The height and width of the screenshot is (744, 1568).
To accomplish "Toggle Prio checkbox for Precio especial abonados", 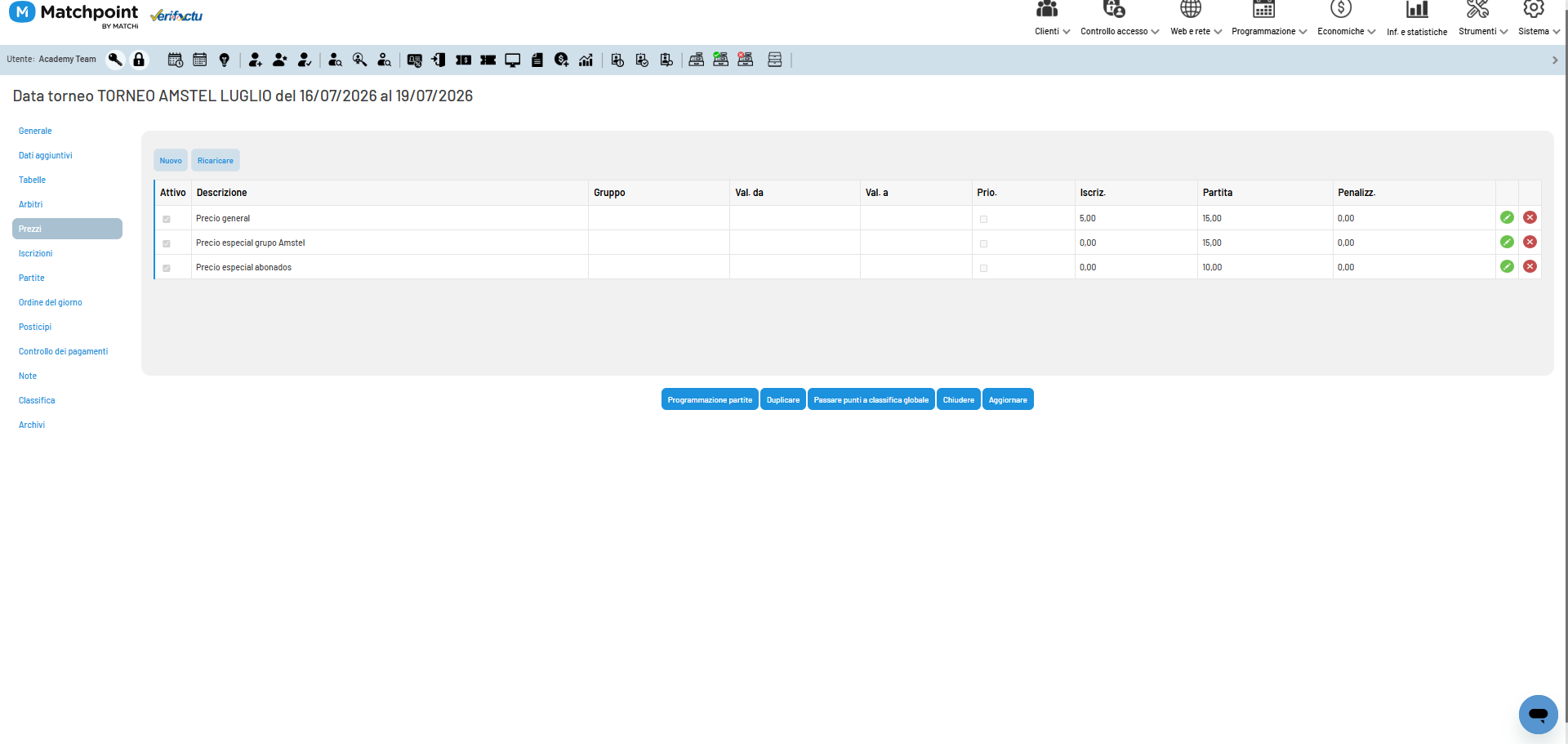I will (983, 268).
